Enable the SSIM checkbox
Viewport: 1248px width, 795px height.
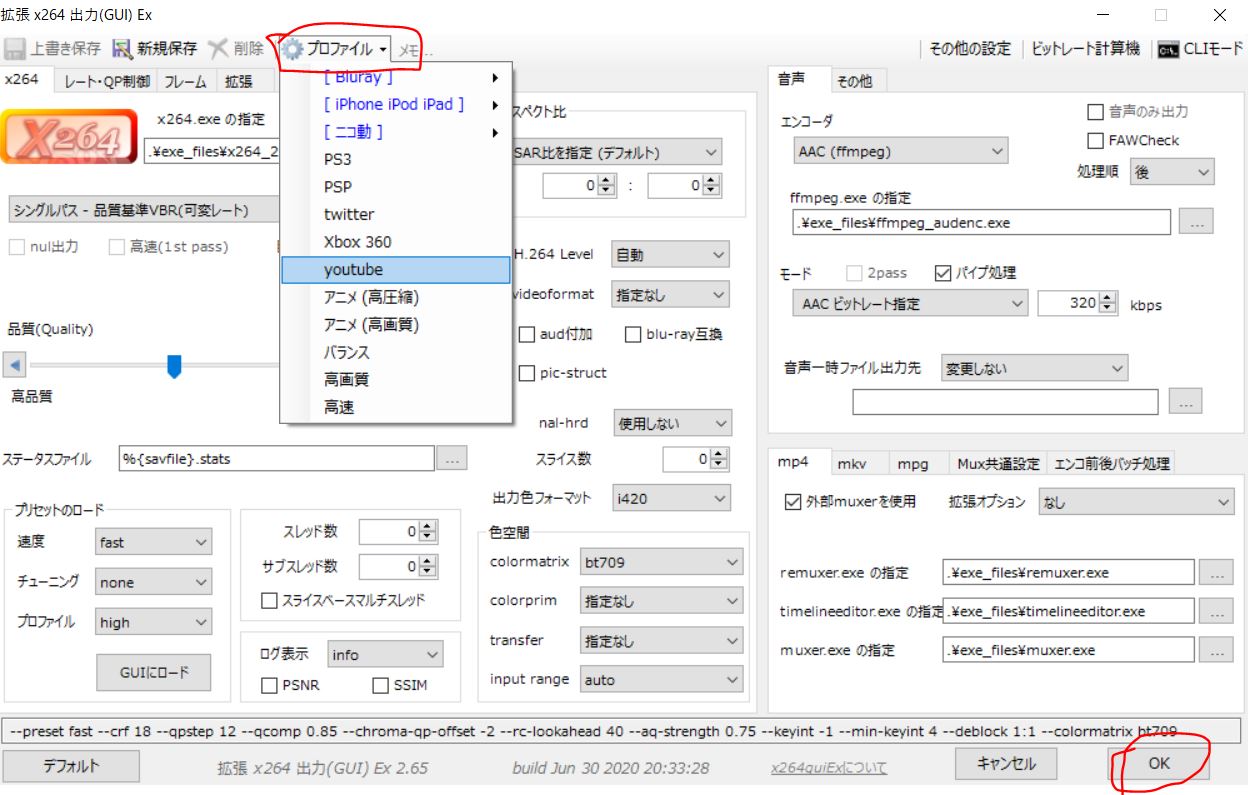(381, 686)
